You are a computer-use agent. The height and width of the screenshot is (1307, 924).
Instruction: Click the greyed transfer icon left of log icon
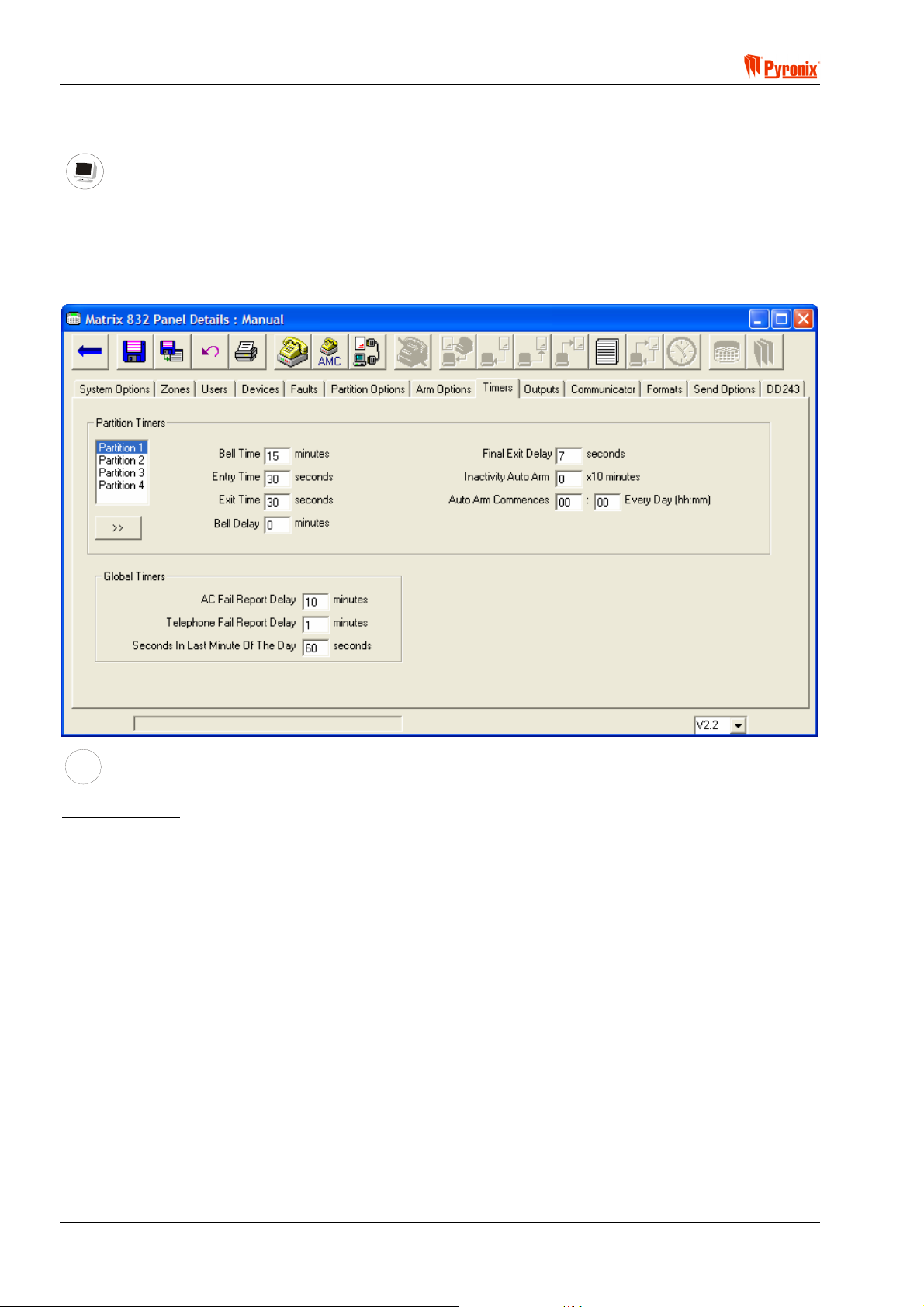click(569, 352)
